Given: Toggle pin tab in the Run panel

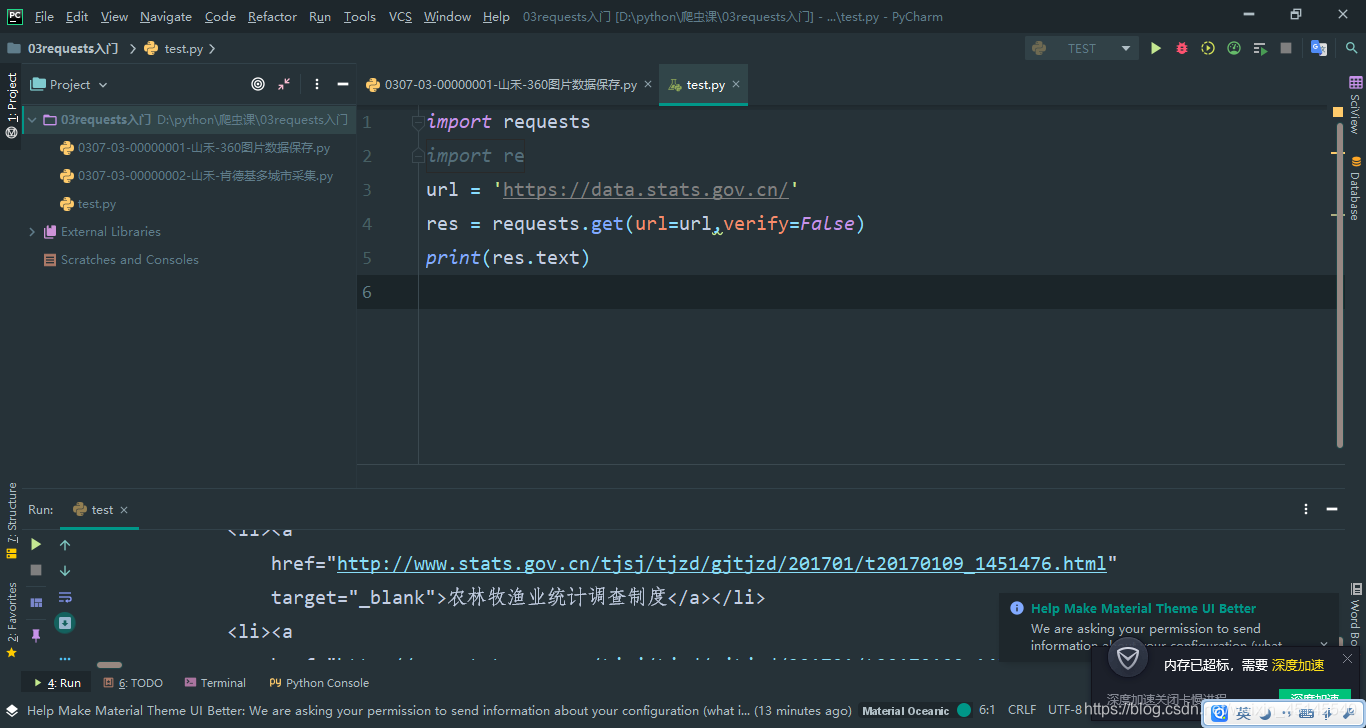Looking at the screenshot, I should (x=36, y=635).
